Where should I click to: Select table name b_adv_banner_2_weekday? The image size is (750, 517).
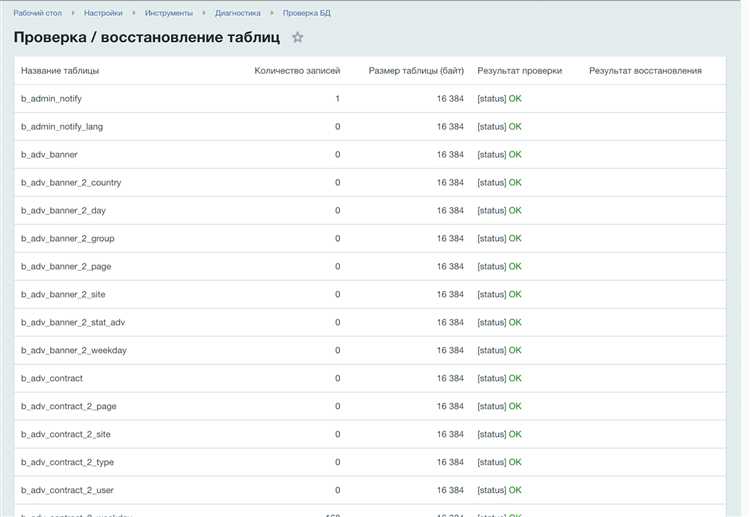click(74, 351)
